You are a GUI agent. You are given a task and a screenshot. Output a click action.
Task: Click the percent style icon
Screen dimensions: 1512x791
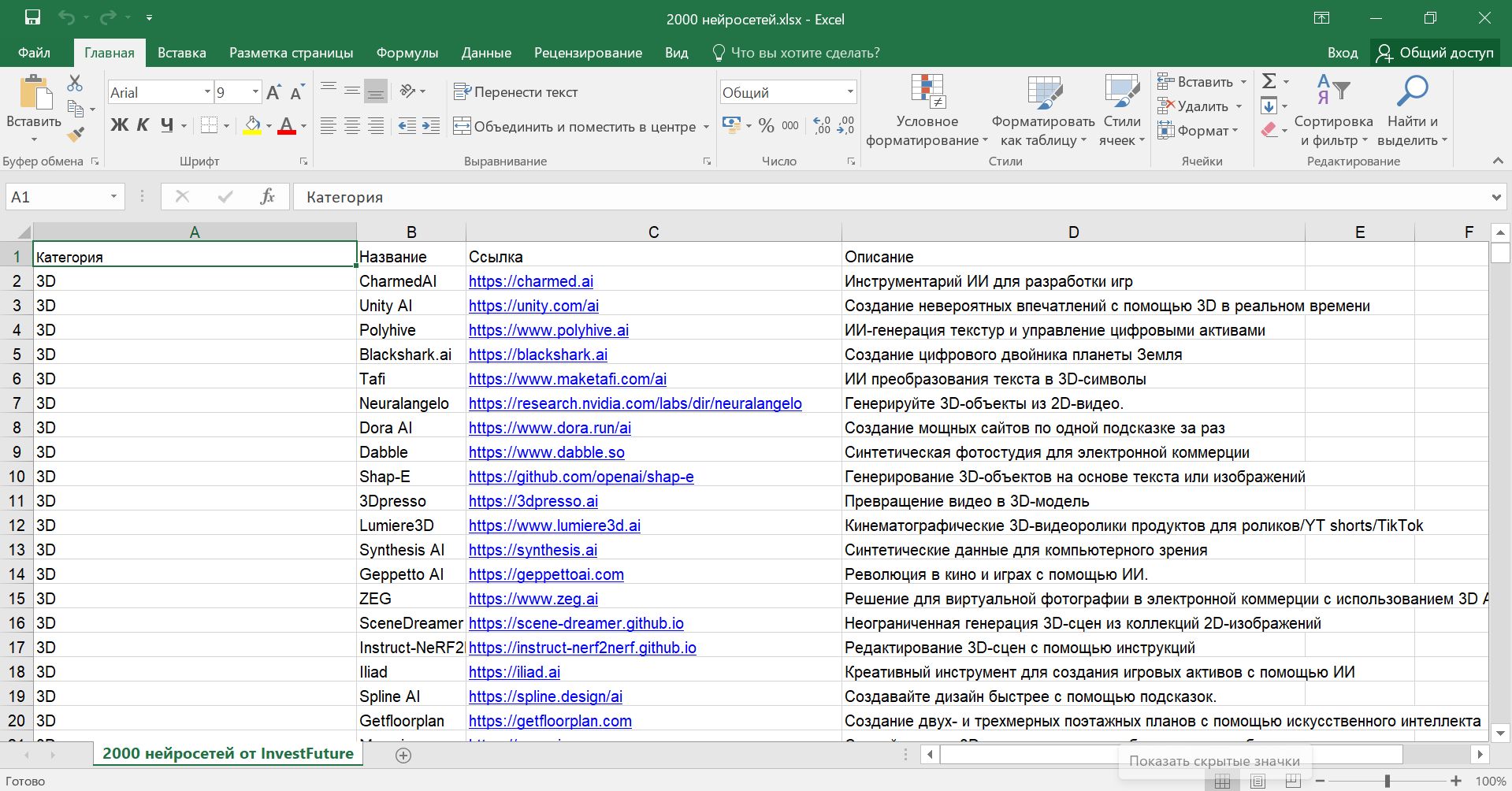click(x=766, y=126)
